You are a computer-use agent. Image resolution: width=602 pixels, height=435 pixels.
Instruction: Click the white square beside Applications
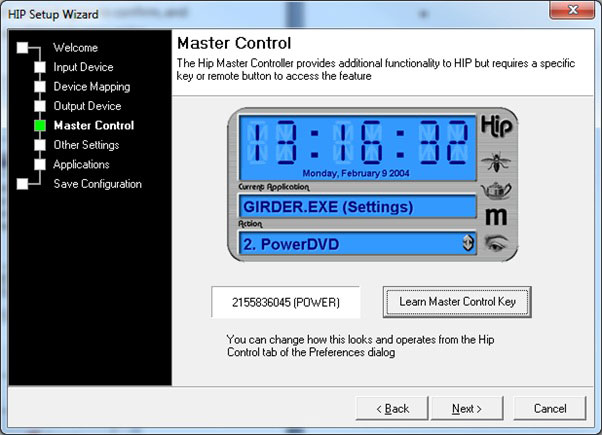pyautogui.click(x=40, y=165)
